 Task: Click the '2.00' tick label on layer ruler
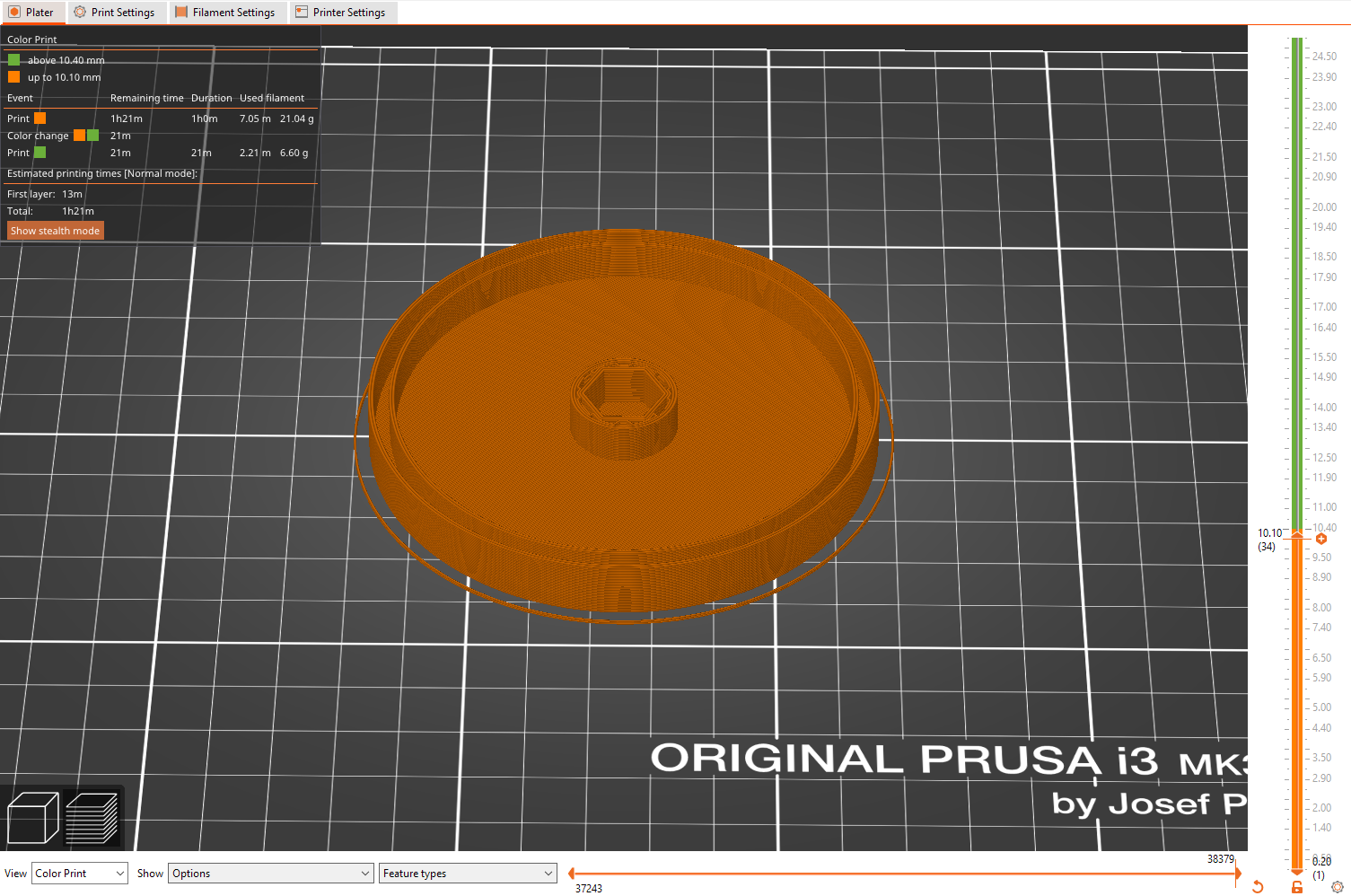[1321, 808]
